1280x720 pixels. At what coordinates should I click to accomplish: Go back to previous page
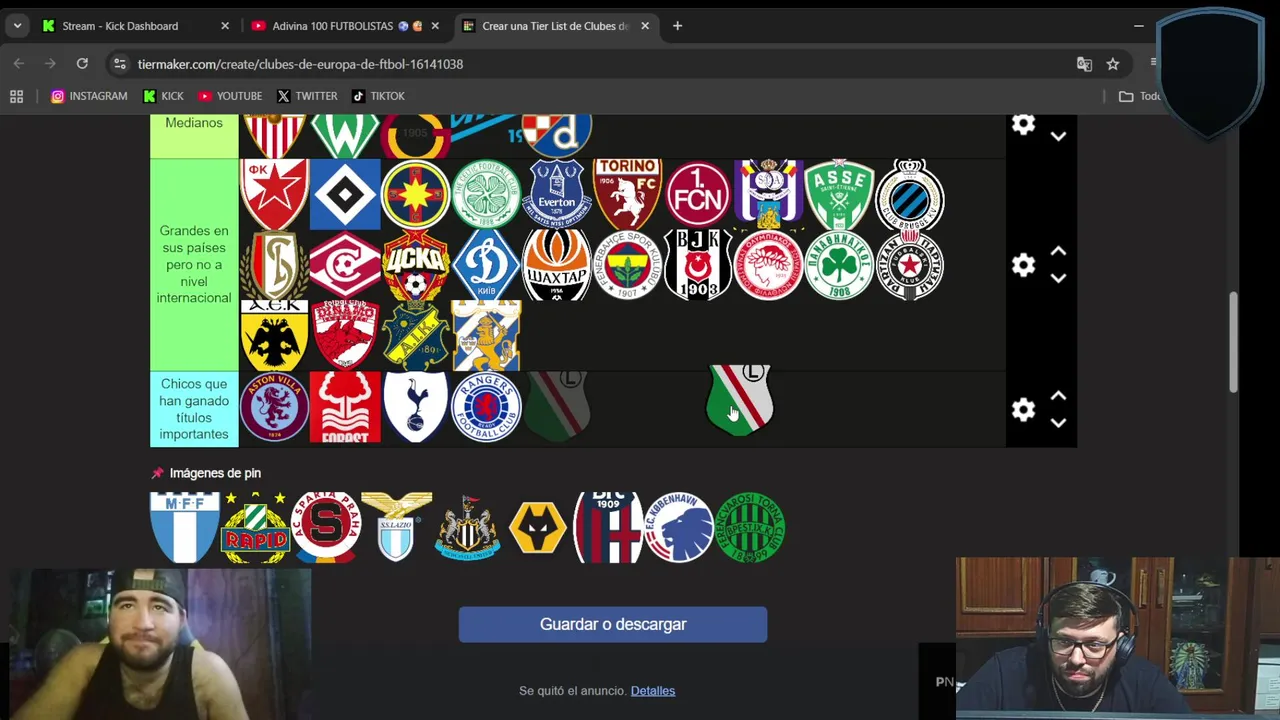click(18, 64)
